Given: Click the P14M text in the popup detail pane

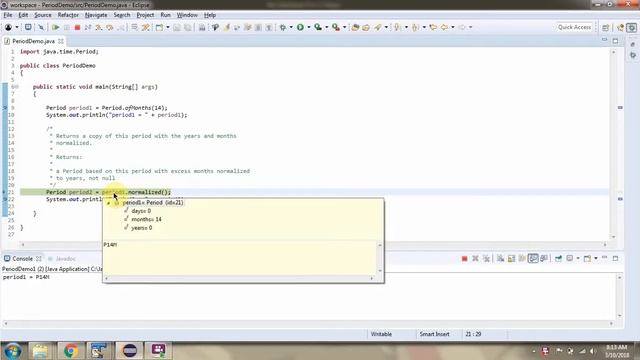Looking at the screenshot, I should pyautogui.click(x=110, y=244).
